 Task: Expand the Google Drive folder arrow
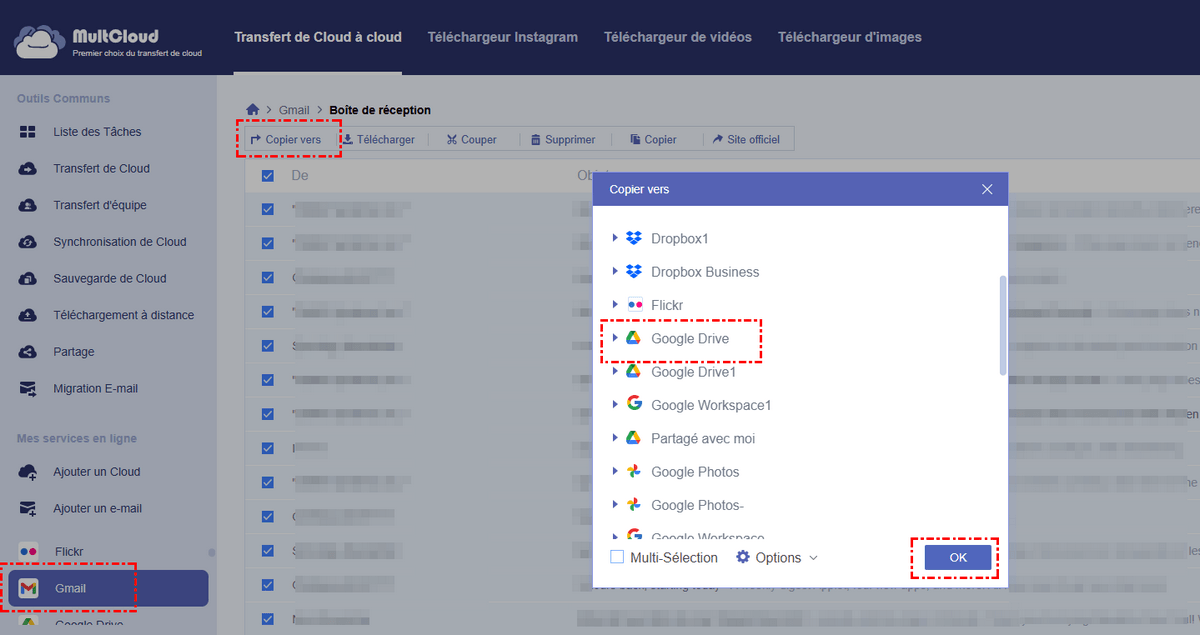615,338
